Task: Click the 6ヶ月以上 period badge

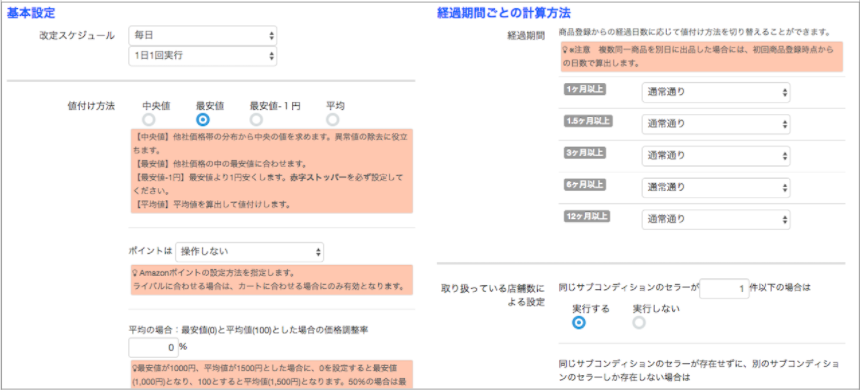Action: tap(584, 185)
